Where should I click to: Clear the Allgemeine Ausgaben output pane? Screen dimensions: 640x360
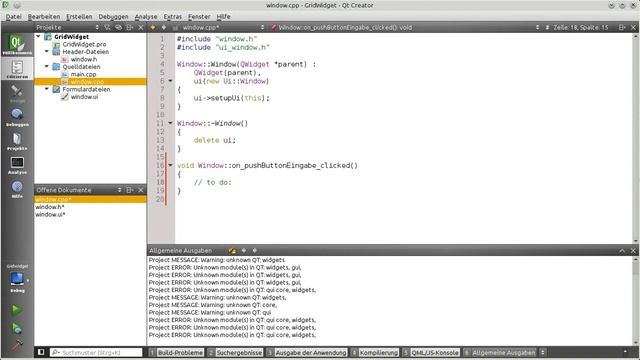(232, 250)
